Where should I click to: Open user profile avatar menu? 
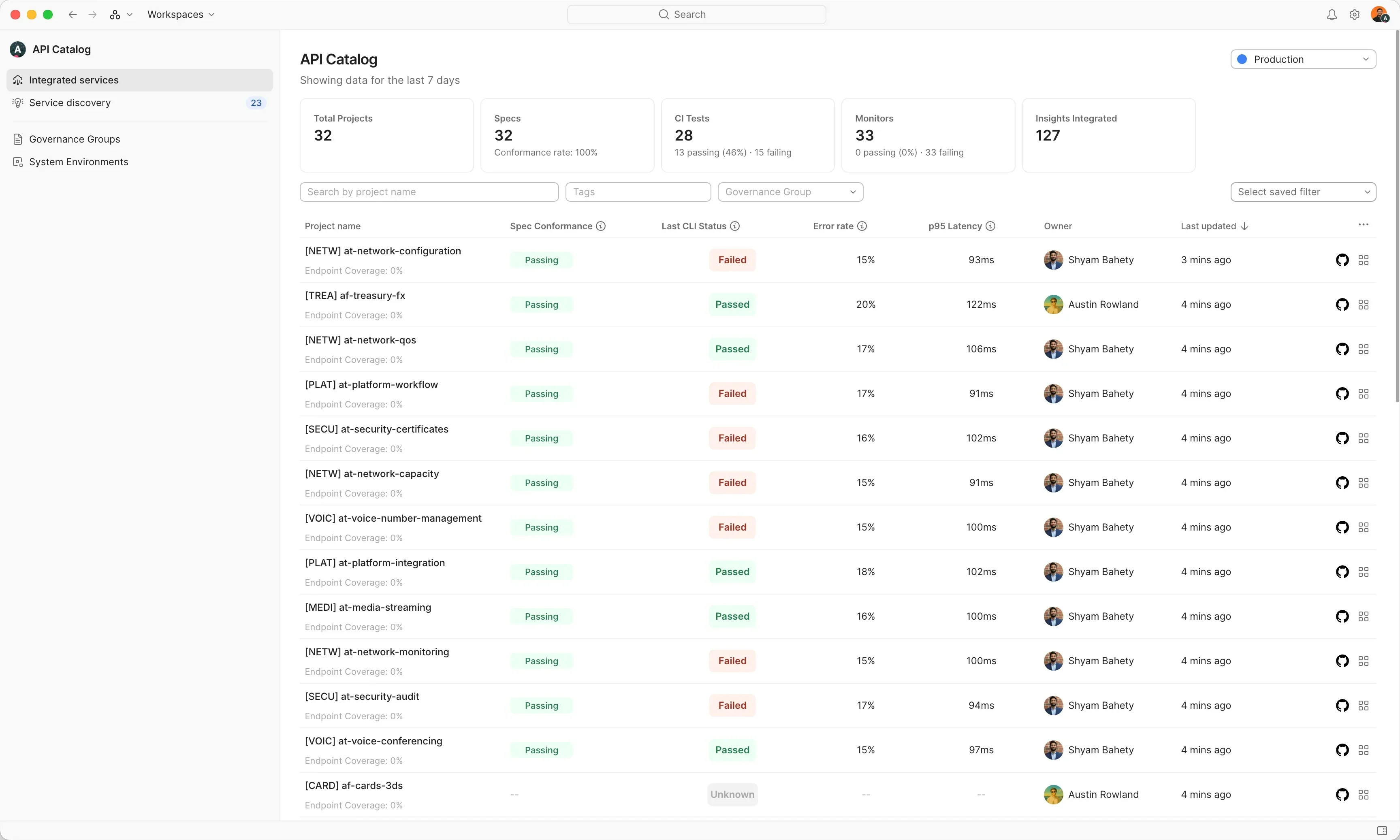point(1379,15)
